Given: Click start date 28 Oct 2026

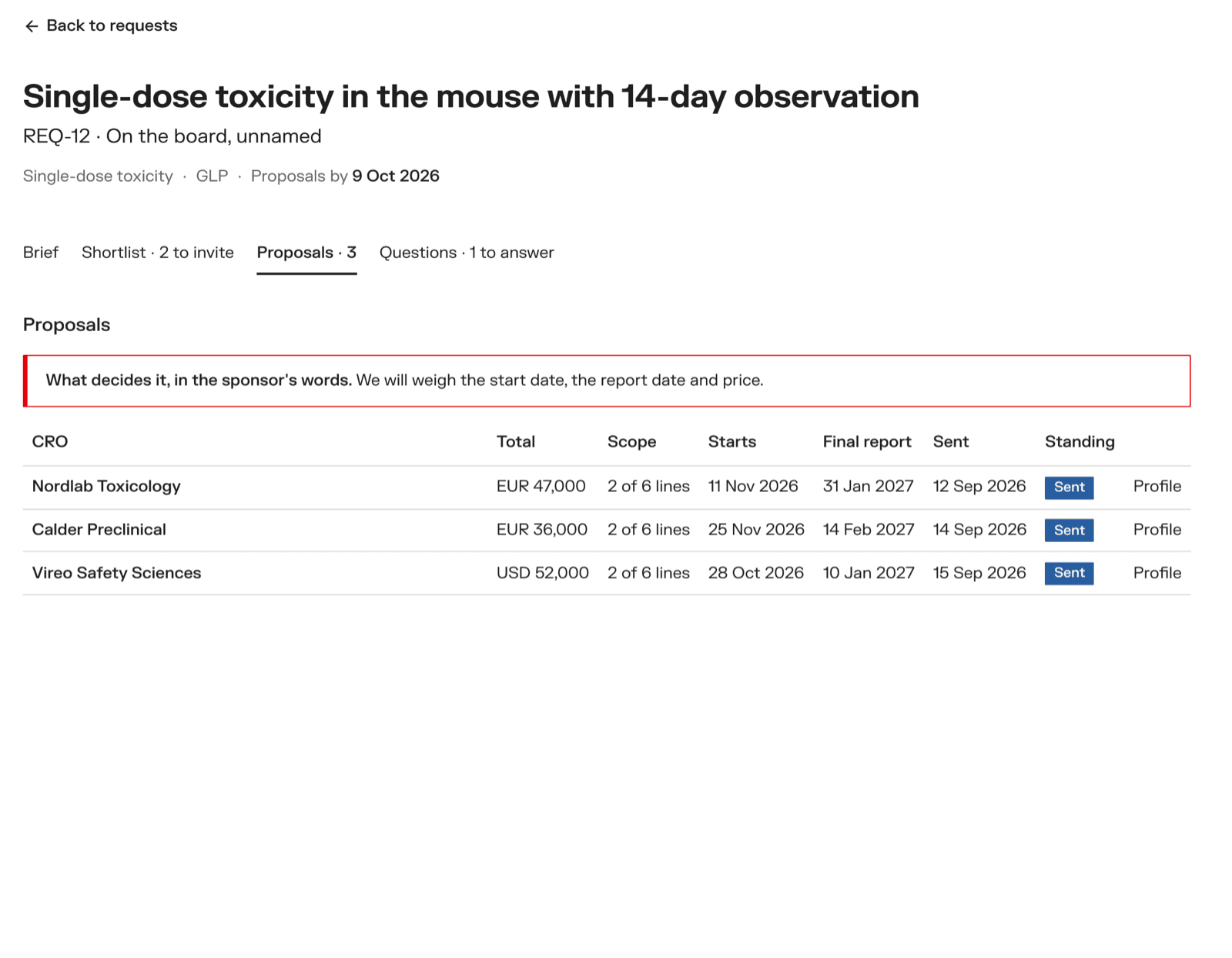Looking at the screenshot, I should (756, 573).
